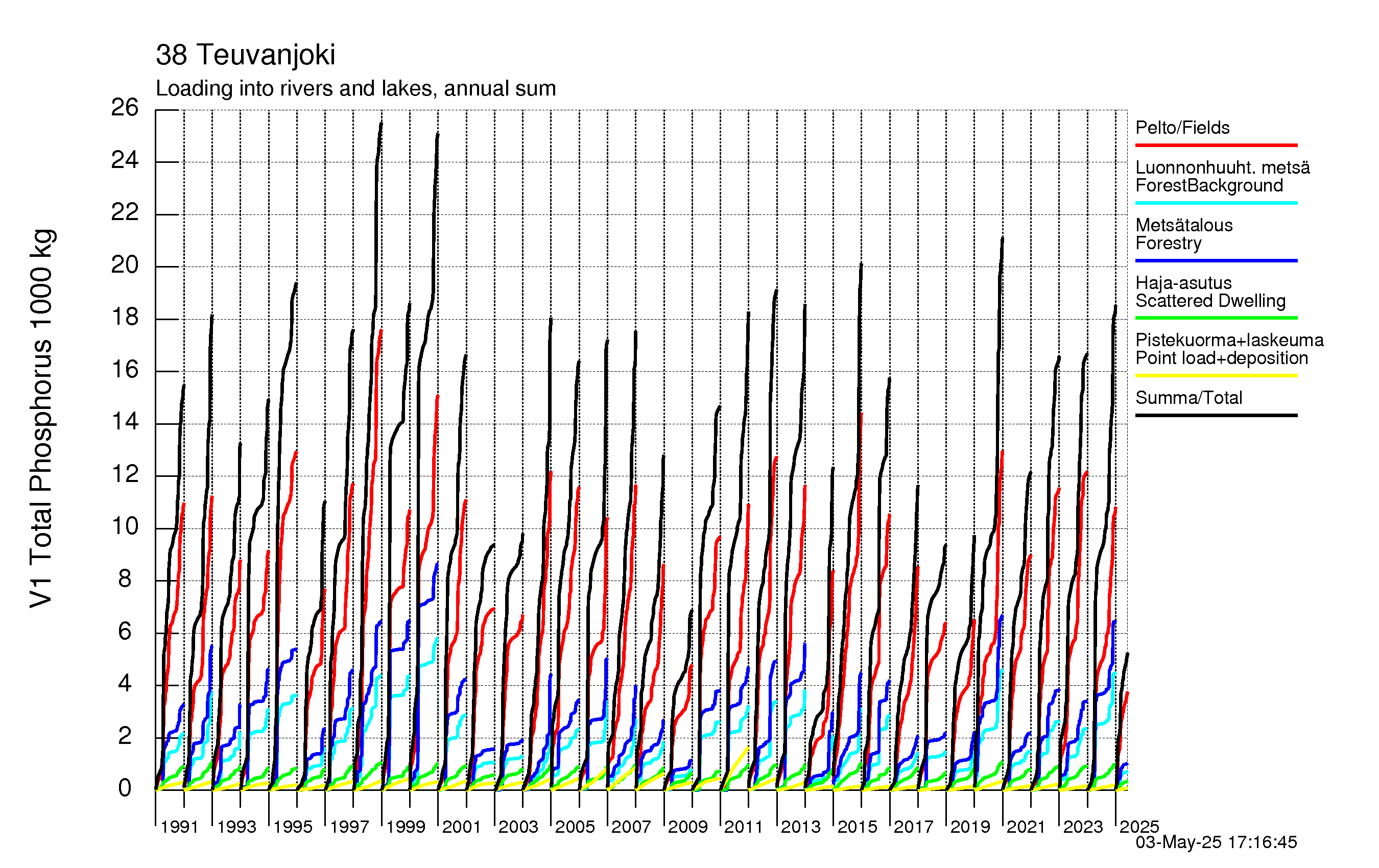Click the yellow Point load legend line
The height and width of the screenshot is (868, 1379).
1217,376
